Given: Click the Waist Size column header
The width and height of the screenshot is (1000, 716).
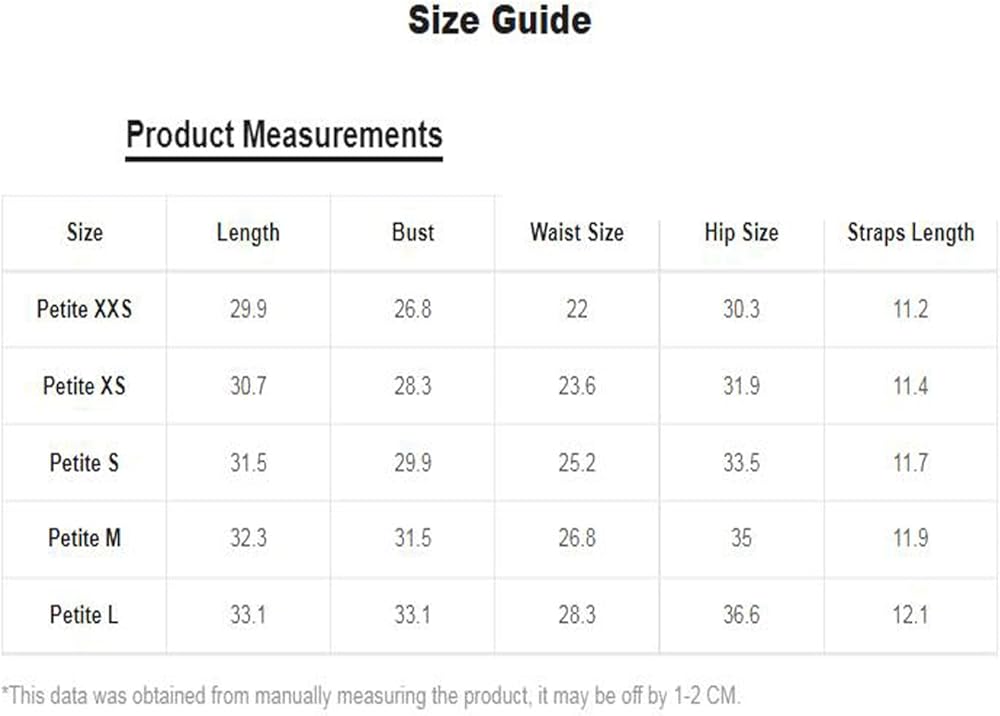Looking at the screenshot, I should coord(577,233).
